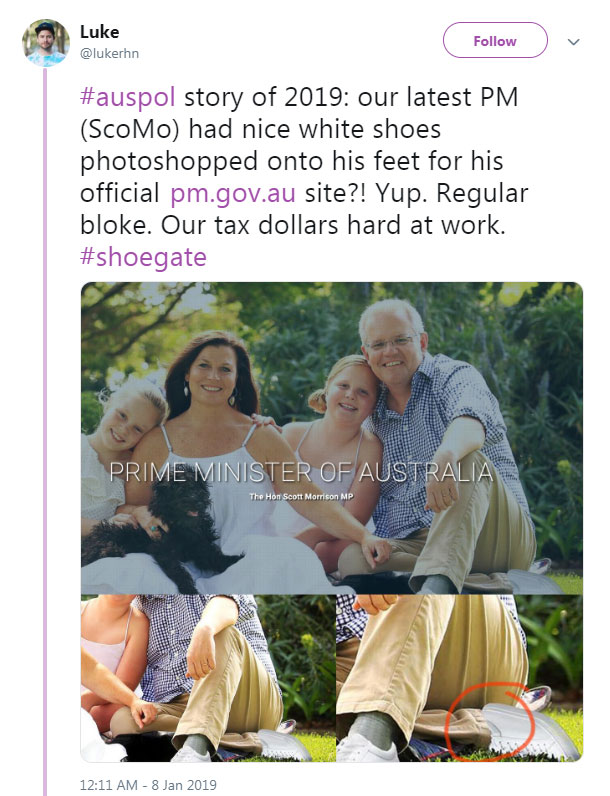The image size is (610, 796).
Task: Click the purple thread line below avatar
Action: click(45, 432)
